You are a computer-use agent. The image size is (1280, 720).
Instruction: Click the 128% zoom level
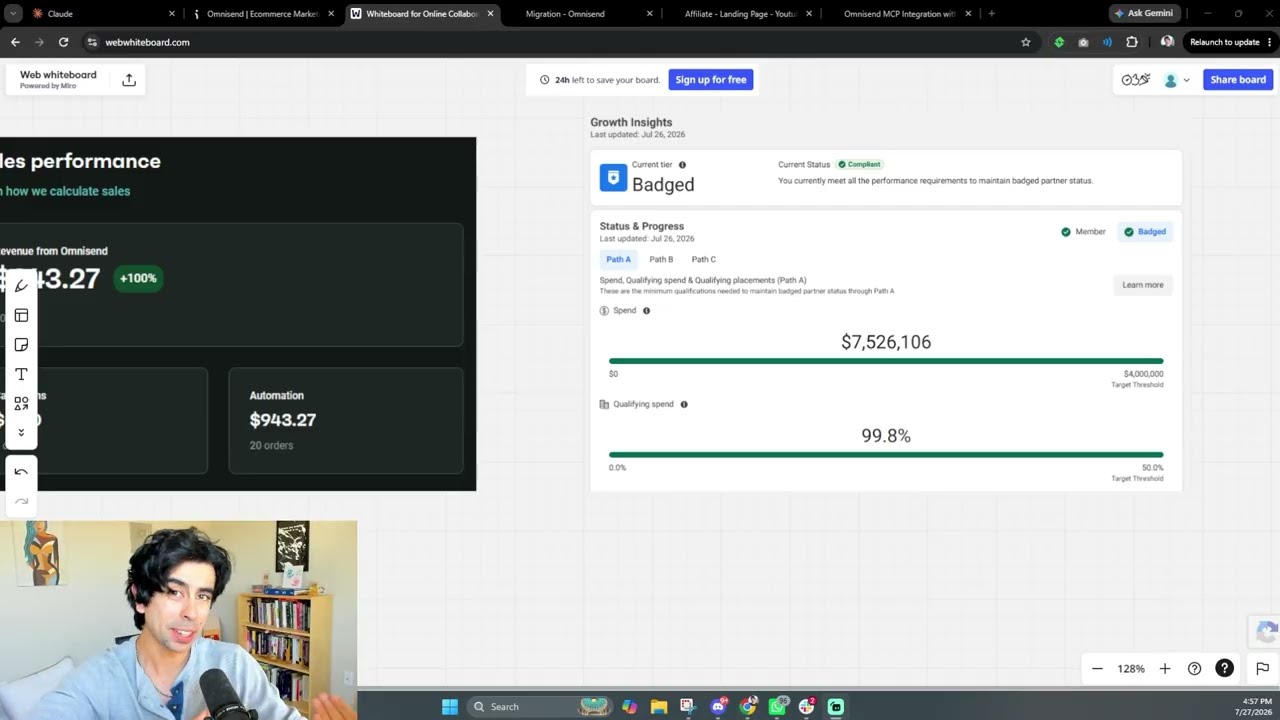click(1131, 669)
